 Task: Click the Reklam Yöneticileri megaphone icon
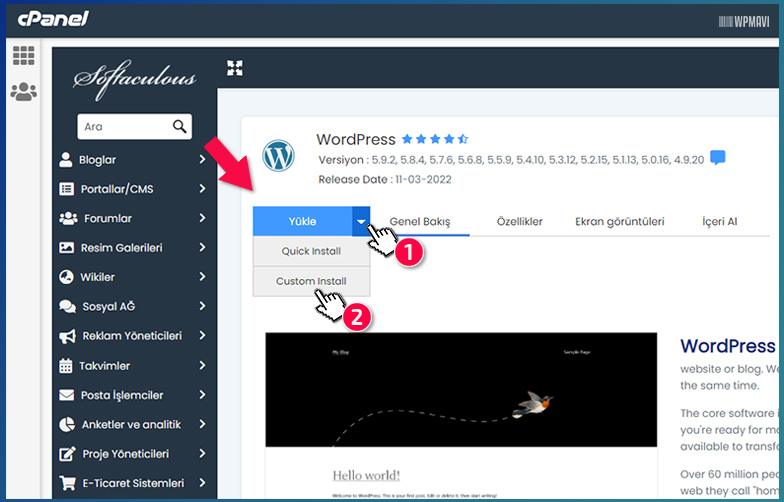68,336
